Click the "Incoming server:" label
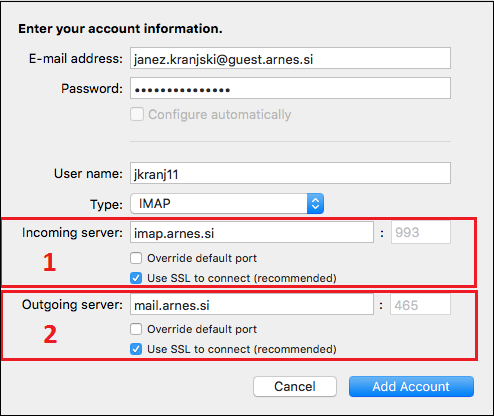Viewport: 494px width, 416px height. click(x=72, y=233)
